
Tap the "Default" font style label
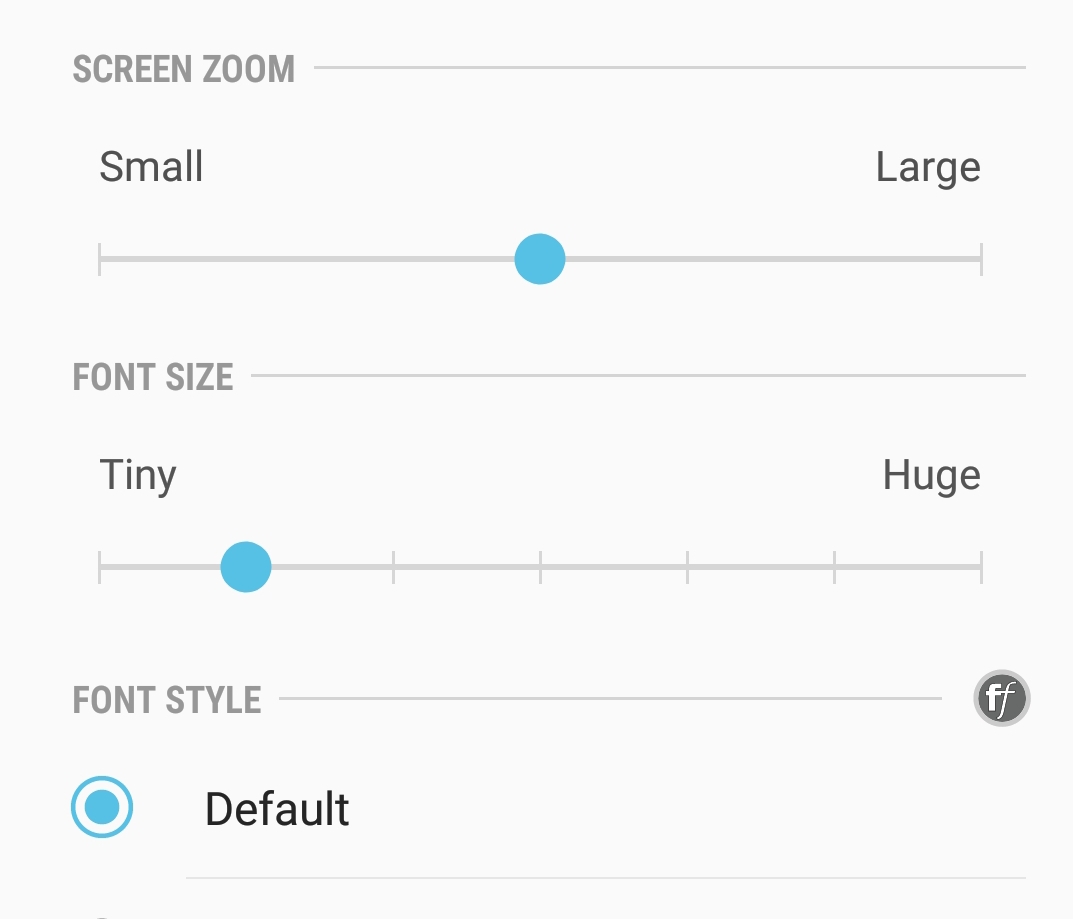coord(277,809)
